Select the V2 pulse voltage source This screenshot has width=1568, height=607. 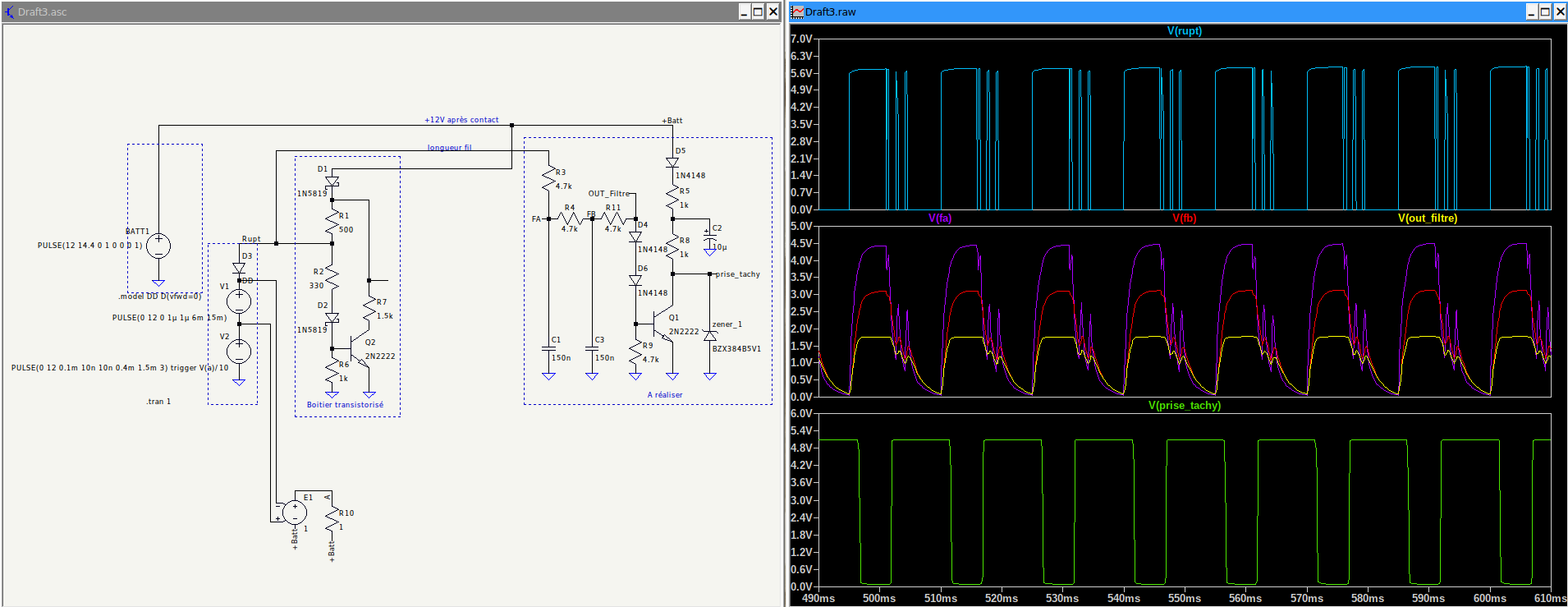coord(239,352)
